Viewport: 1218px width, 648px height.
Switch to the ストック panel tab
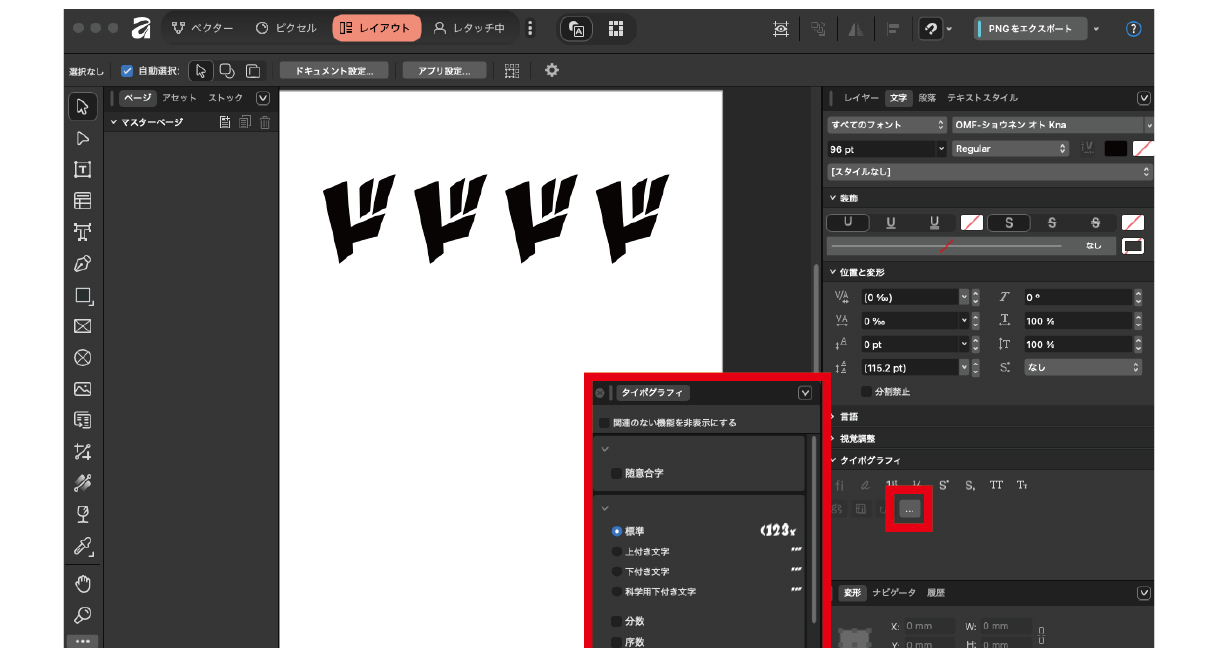coord(226,98)
